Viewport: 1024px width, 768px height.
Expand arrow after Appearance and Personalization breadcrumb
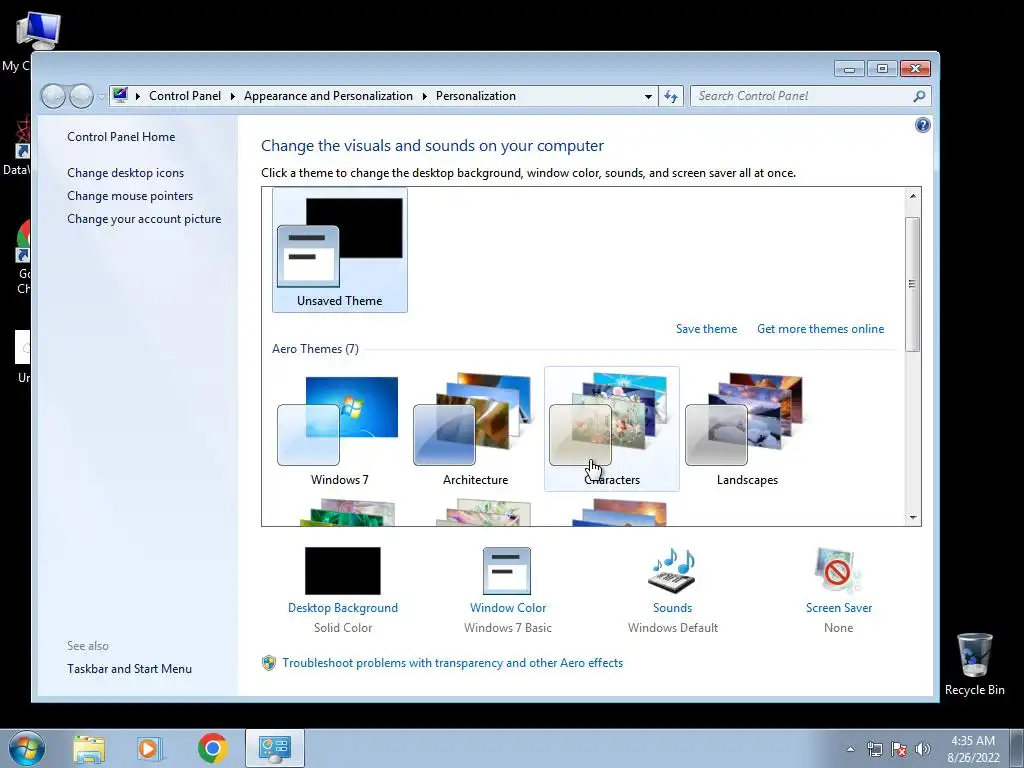[x=424, y=96]
